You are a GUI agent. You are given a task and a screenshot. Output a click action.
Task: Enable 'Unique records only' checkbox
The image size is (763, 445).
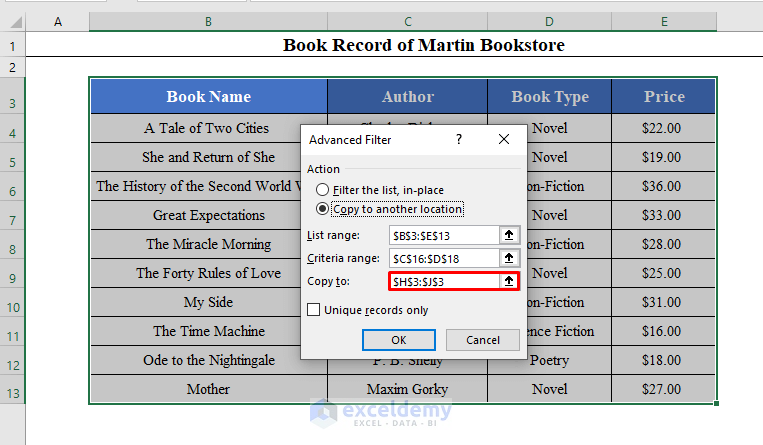(314, 310)
